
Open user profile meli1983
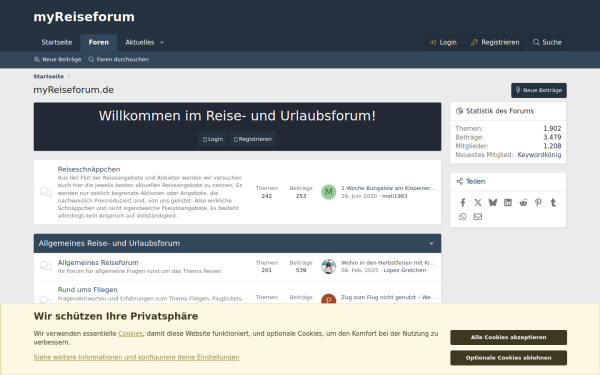(395, 196)
